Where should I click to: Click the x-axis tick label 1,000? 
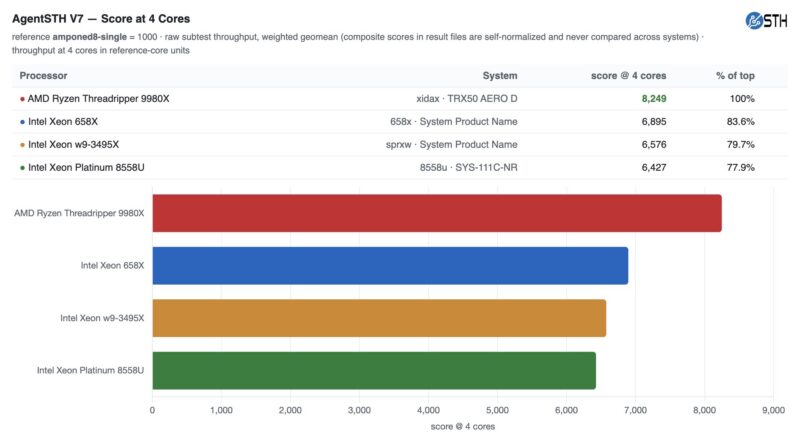pos(221,410)
